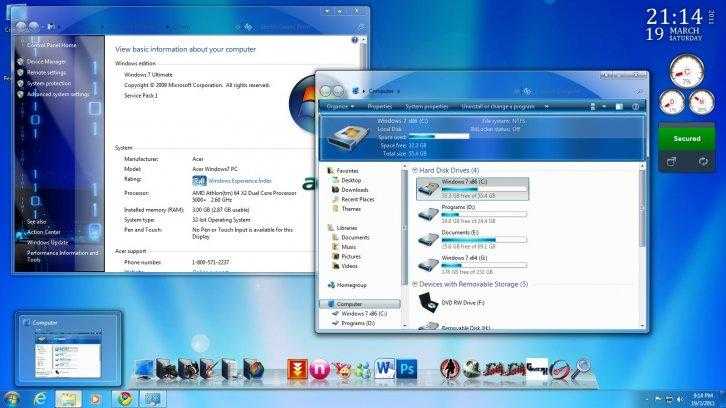Click Uninstall or change a program
The height and width of the screenshot is (408, 726).
[498, 107]
